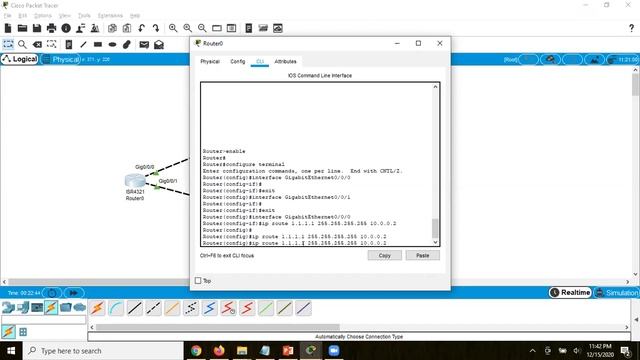
Task: Choose copper cross-over dashed cable
Action: [153, 308]
